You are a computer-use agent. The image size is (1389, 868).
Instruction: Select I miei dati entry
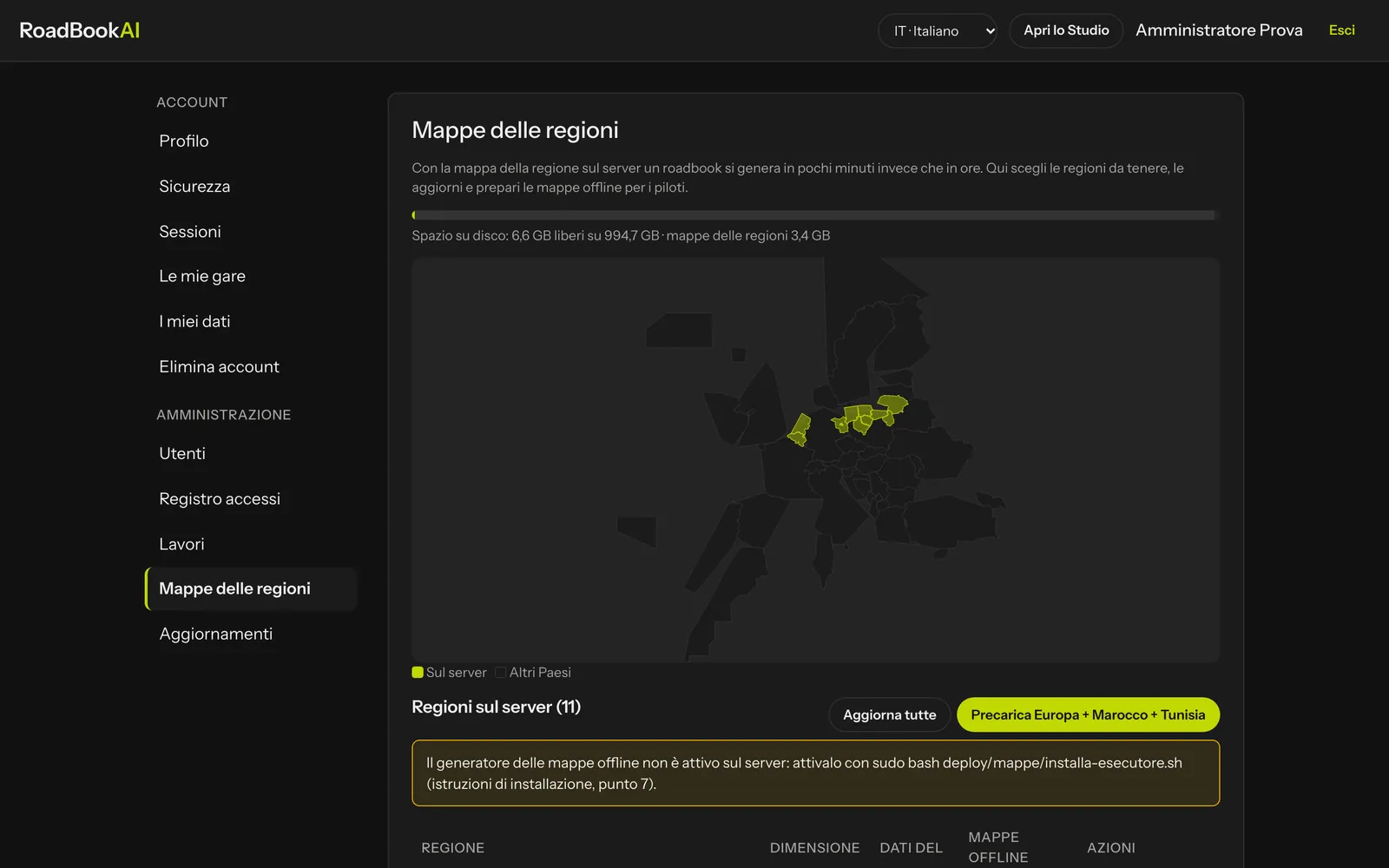(x=251, y=321)
